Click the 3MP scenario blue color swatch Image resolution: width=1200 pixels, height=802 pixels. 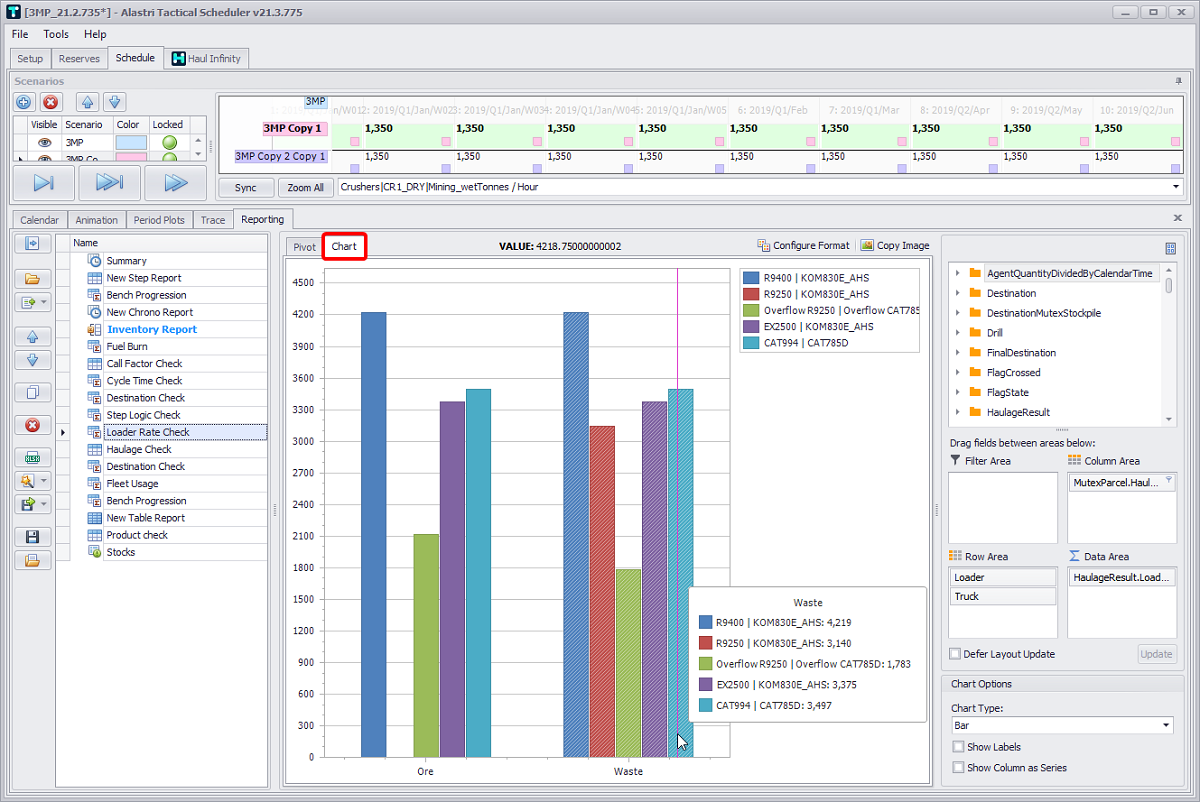pyautogui.click(x=130, y=143)
